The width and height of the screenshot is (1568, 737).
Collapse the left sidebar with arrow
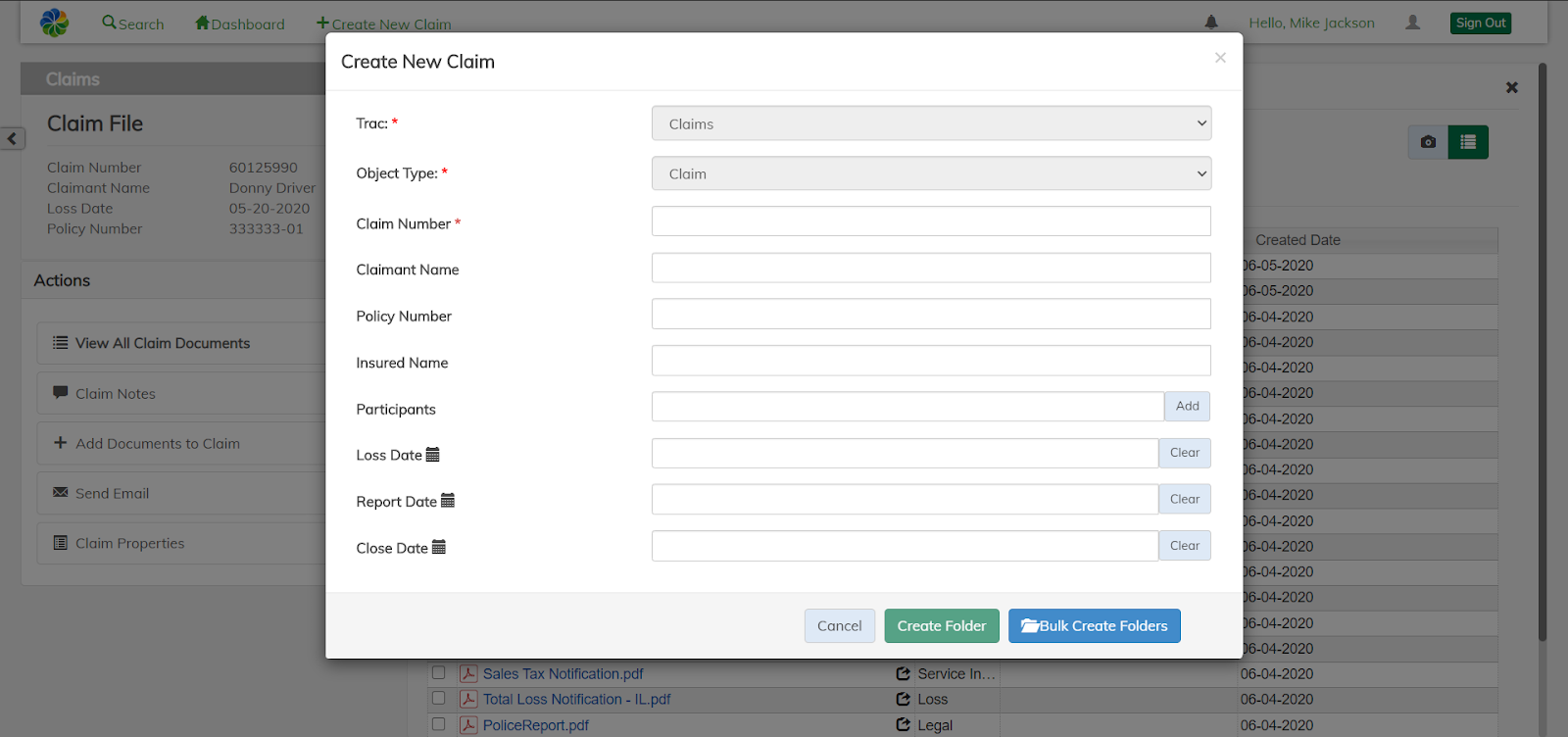point(13,138)
